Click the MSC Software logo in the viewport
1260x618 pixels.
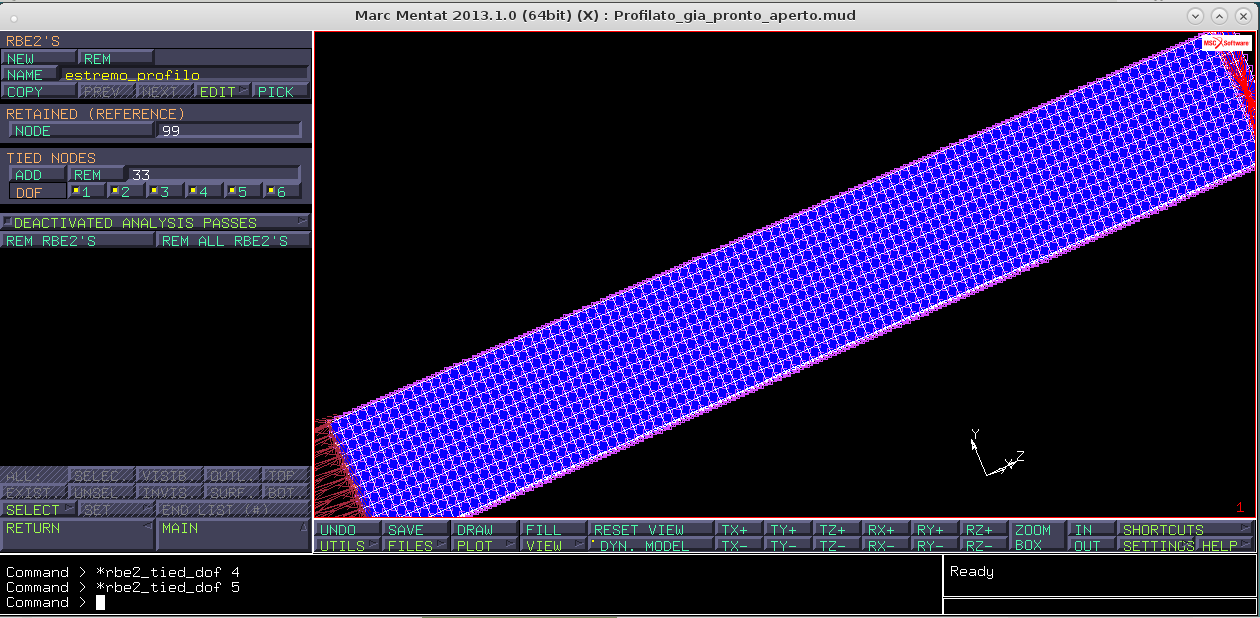[1227, 44]
